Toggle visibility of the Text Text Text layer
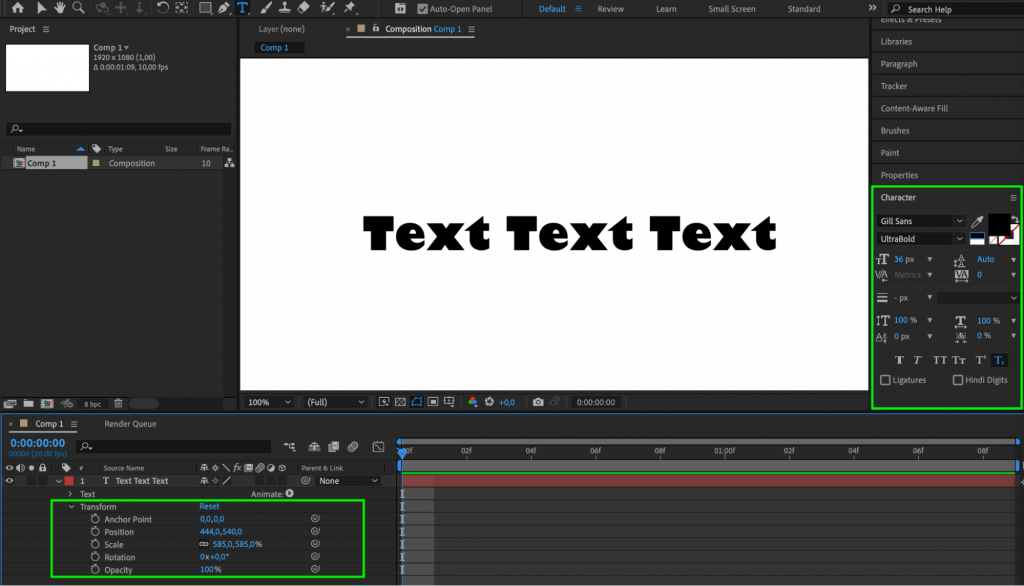This screenshot has width=1024, height=586. point(8,481)
